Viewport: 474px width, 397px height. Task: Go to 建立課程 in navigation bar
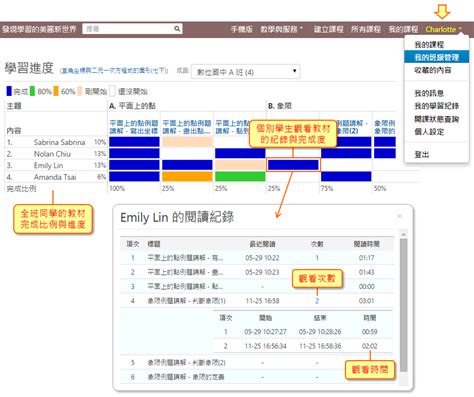tap(328, 29)
